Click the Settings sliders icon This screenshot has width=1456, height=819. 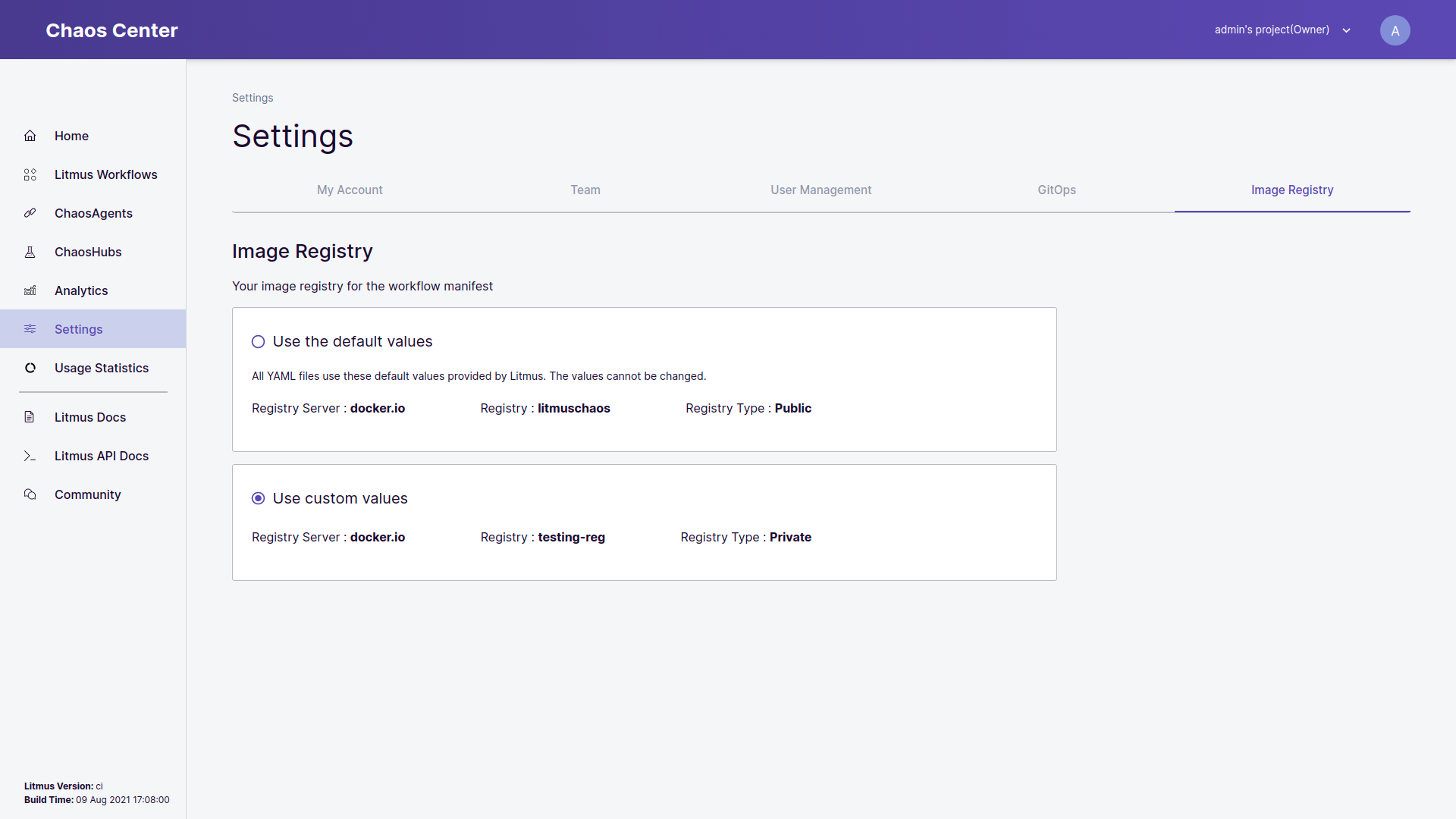click(x=30, y=329)
